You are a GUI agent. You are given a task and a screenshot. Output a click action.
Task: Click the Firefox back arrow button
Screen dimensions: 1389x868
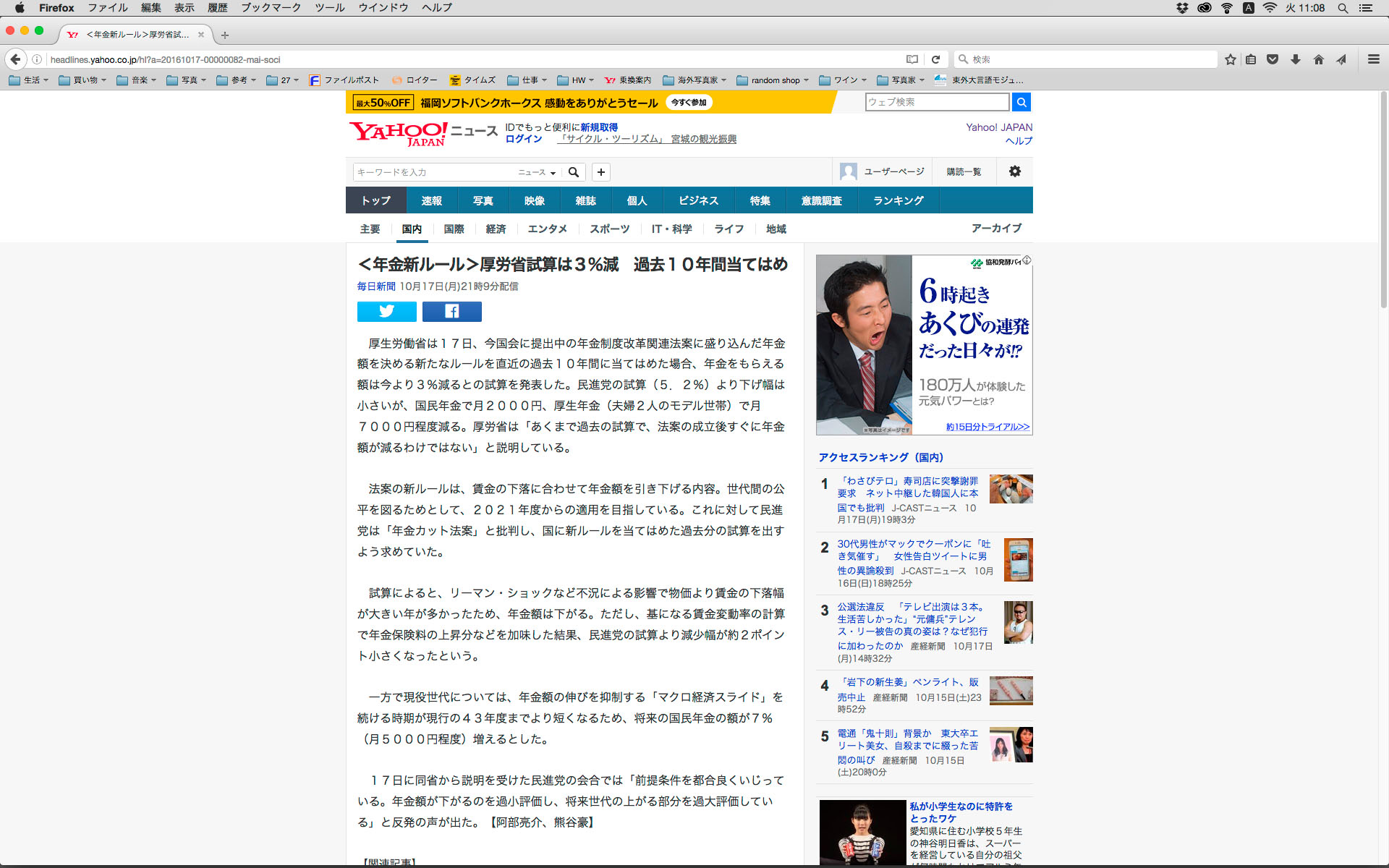click(15, 59)
